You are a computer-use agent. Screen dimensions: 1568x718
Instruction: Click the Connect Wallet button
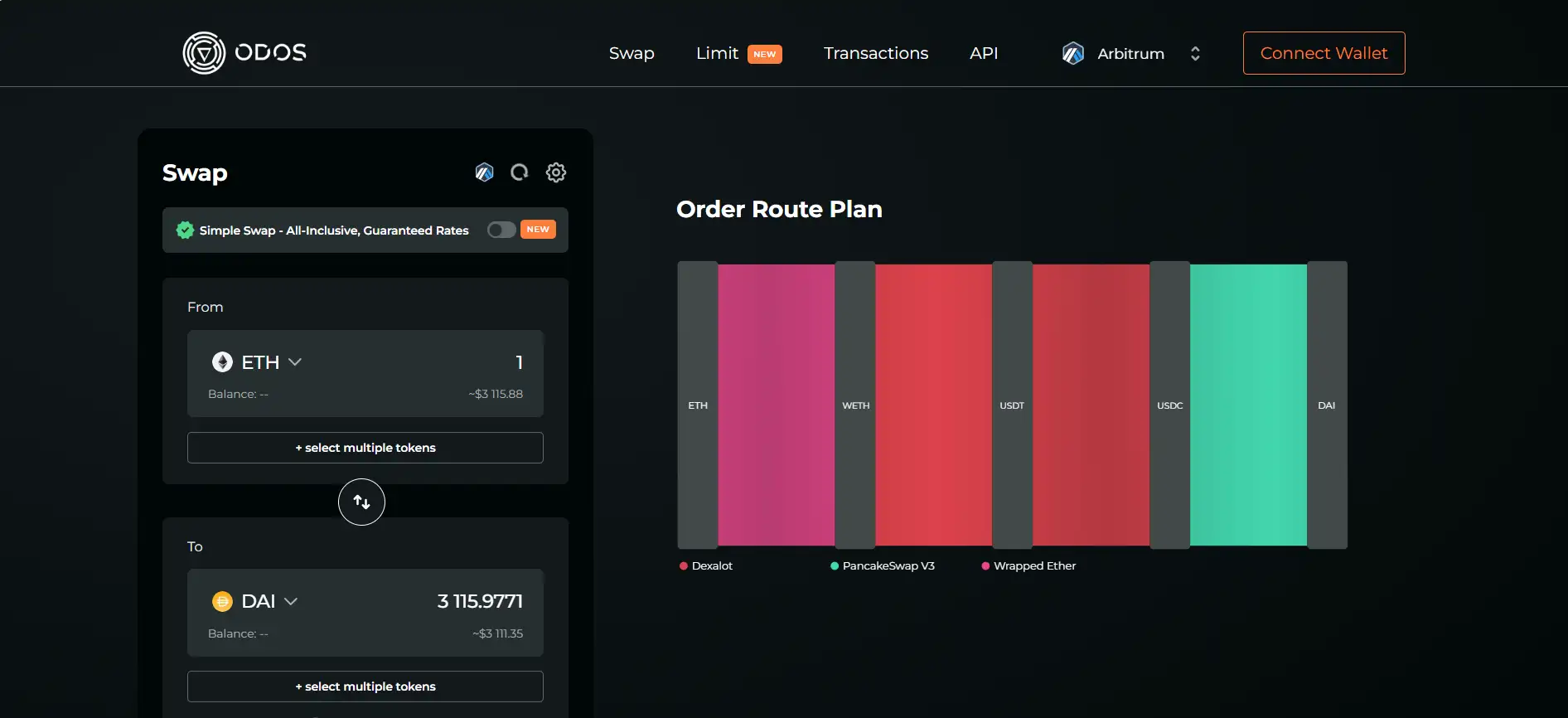pos(1324,53)
